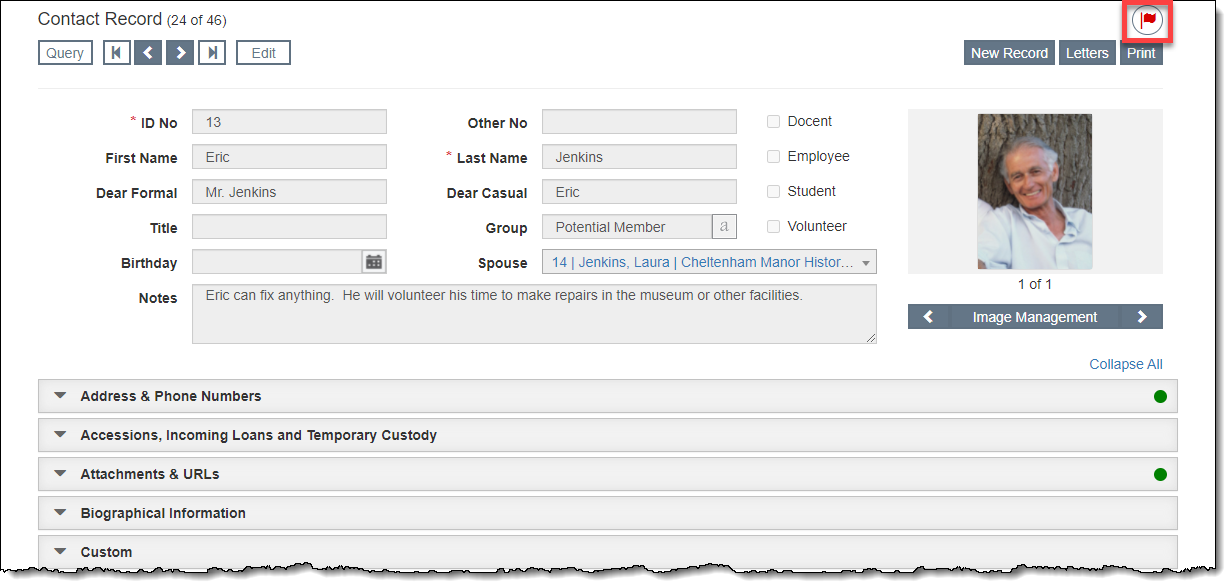
Task: Go to the previous contact record
Action: pos(148,53)
